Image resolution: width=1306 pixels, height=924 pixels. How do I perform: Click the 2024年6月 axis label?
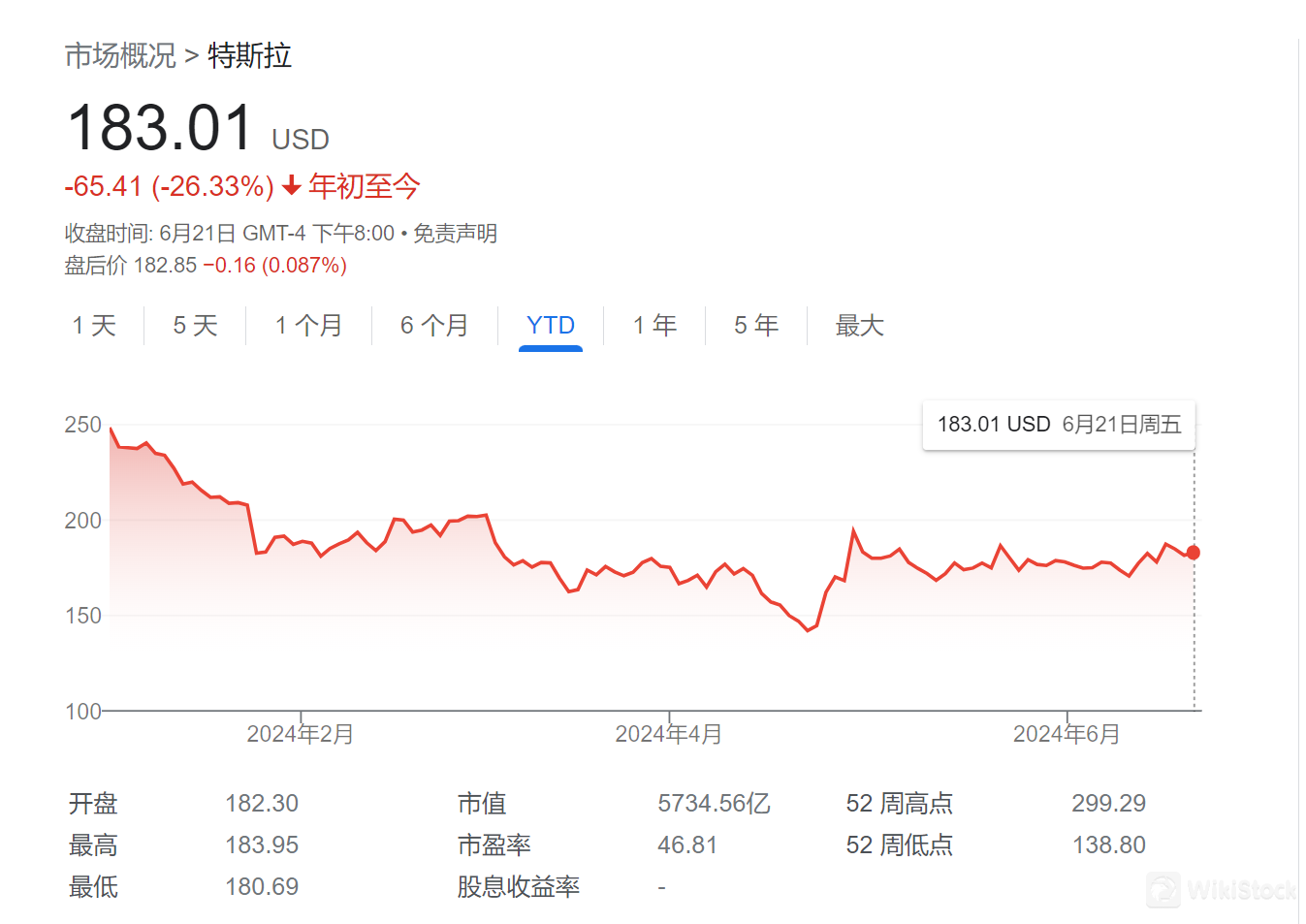click(x=1067, y=734)
